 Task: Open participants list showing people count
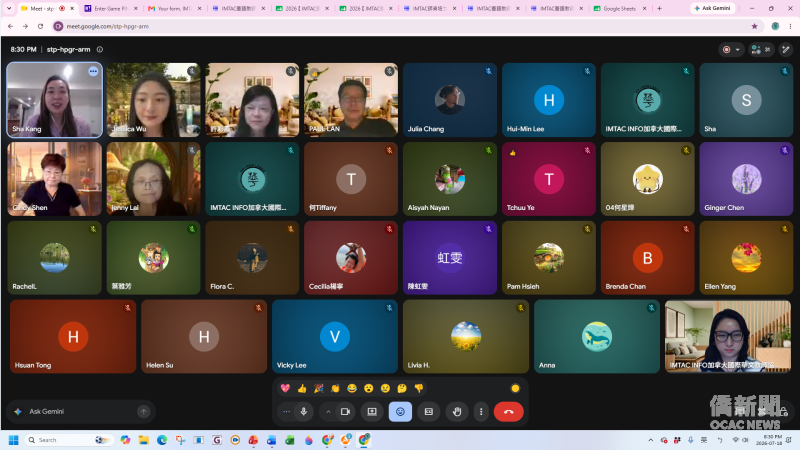761,49
